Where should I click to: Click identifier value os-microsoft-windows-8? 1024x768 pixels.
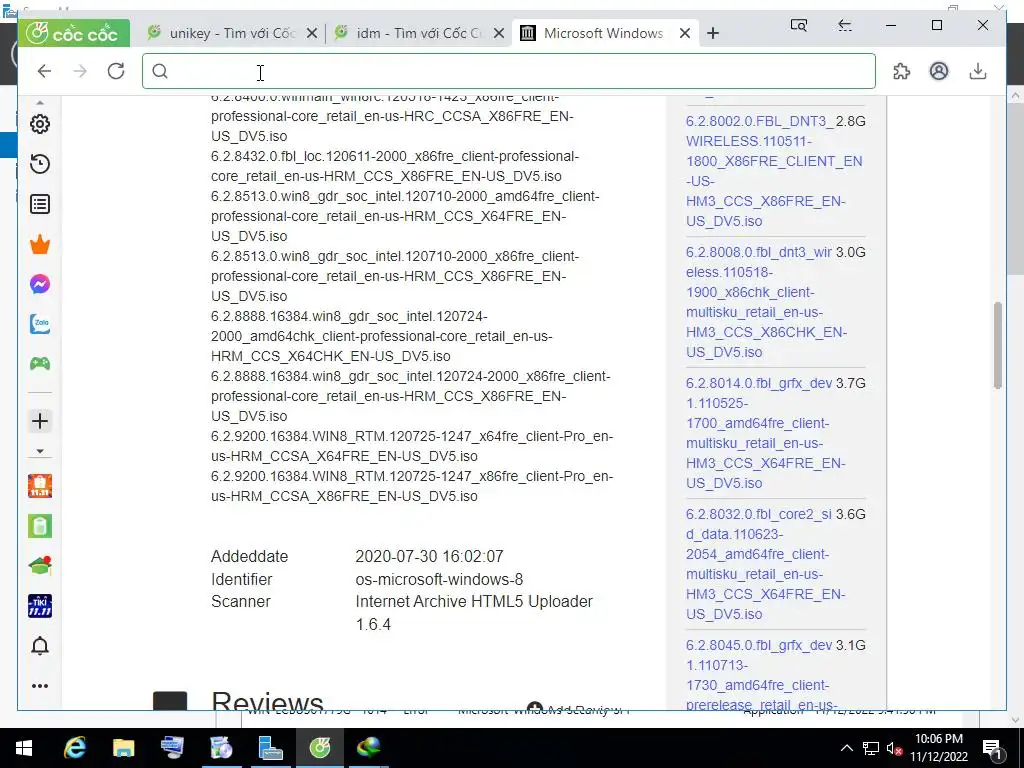point(439,579)
